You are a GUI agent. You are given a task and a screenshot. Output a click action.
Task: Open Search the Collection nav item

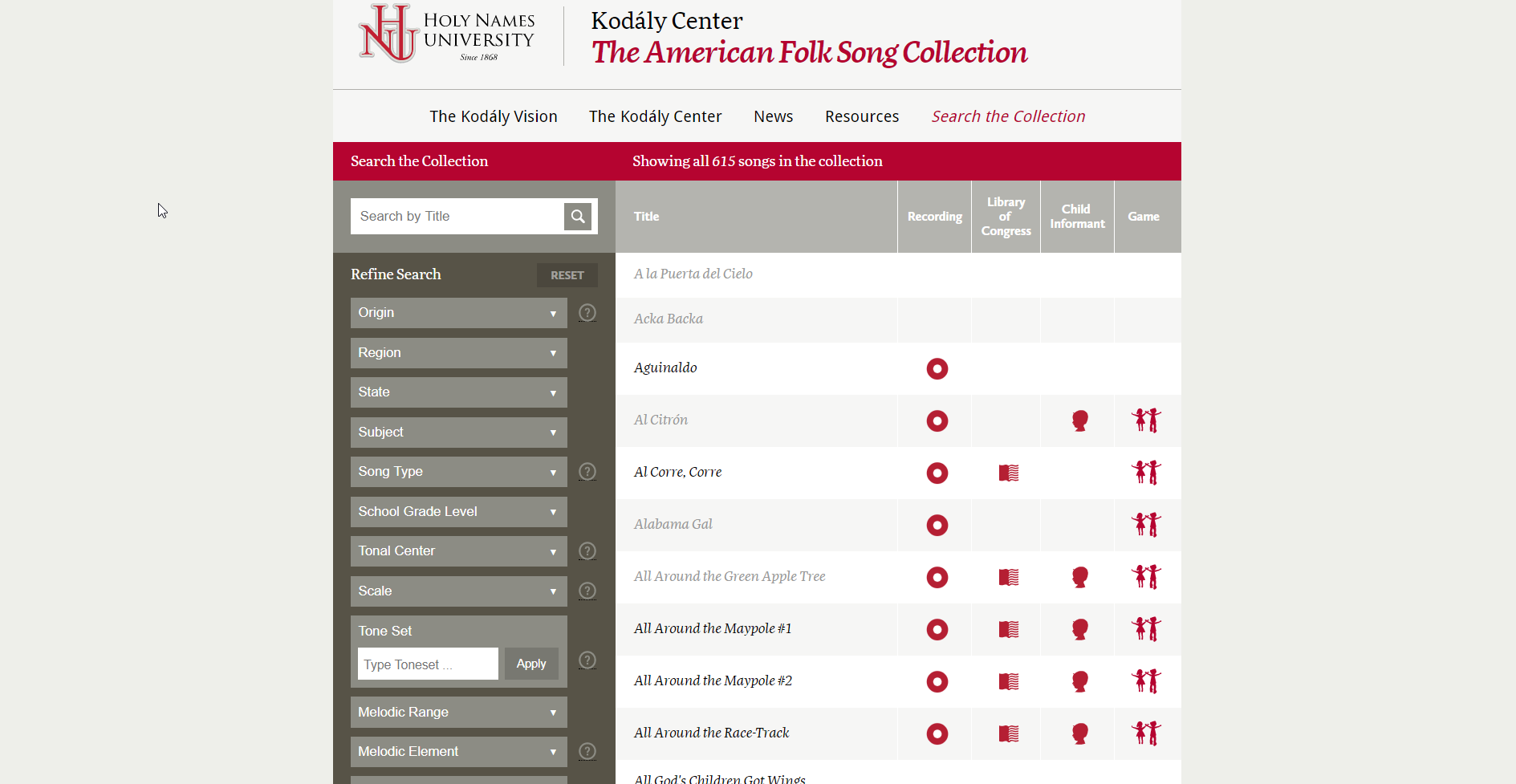[x=1008, y=116]
